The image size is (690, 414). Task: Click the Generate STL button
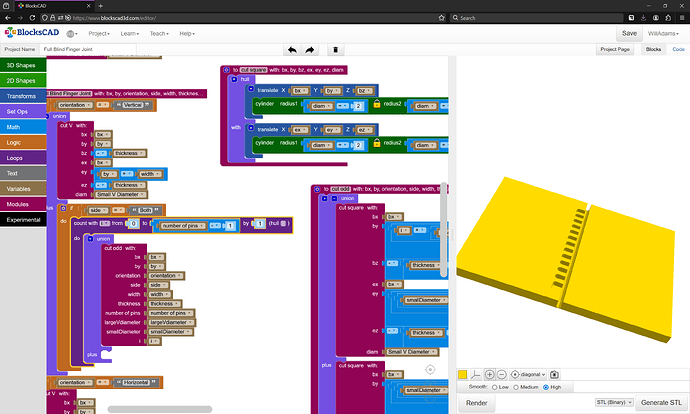click(x=661, y=403)
